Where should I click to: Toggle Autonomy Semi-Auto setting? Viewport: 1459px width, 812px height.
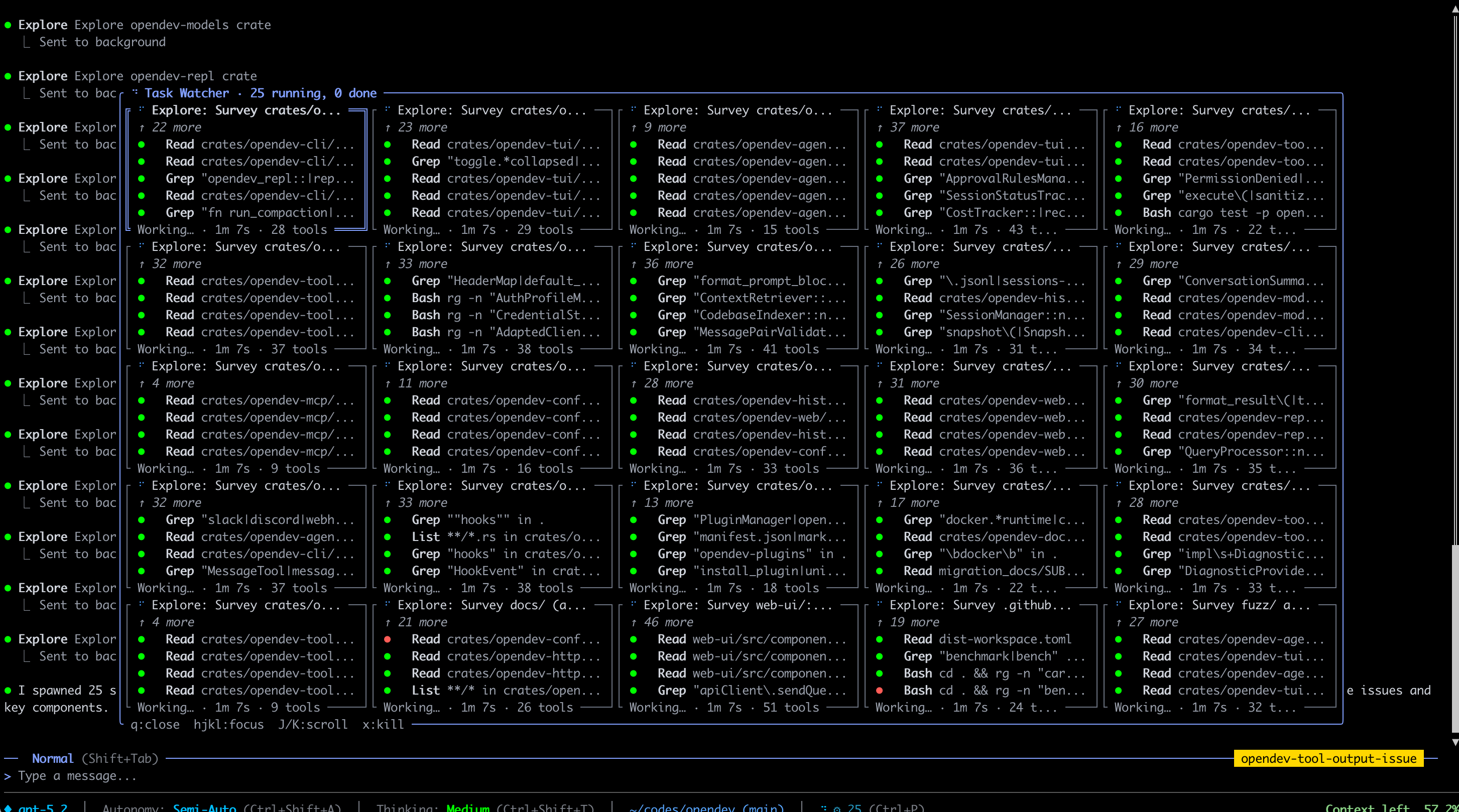coord(204,808)
